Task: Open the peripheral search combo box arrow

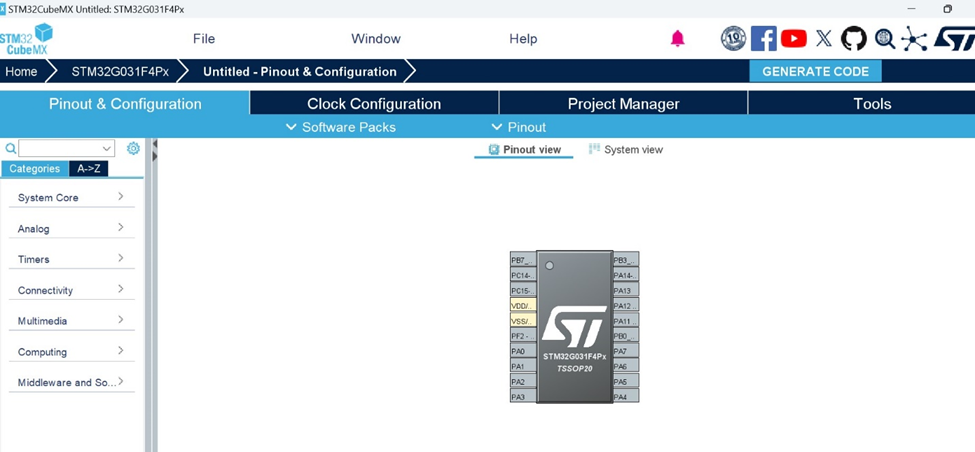Action: [x=107, y=149]
